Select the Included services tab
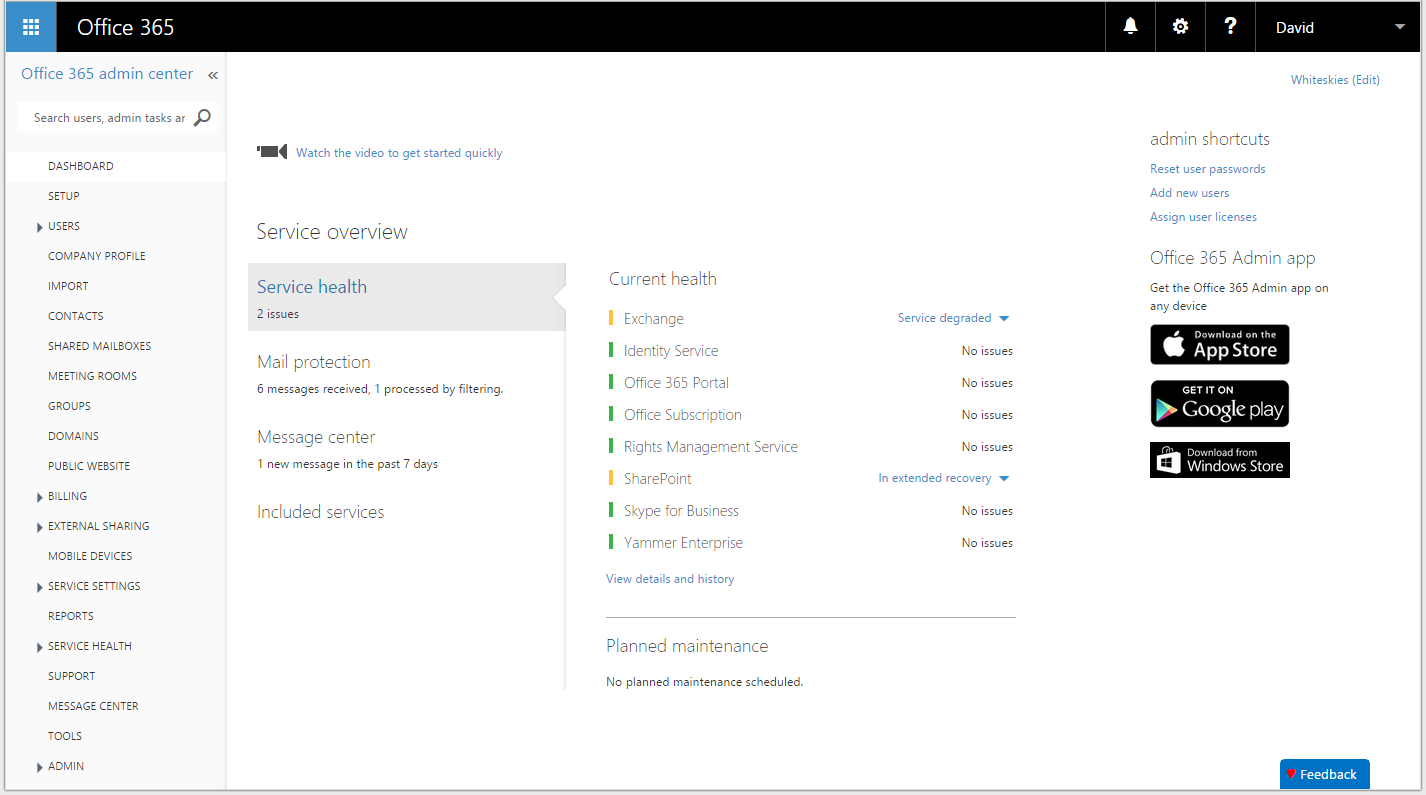Image resolution: width=1426 pixels, height=795 pixels. [320, 512]
